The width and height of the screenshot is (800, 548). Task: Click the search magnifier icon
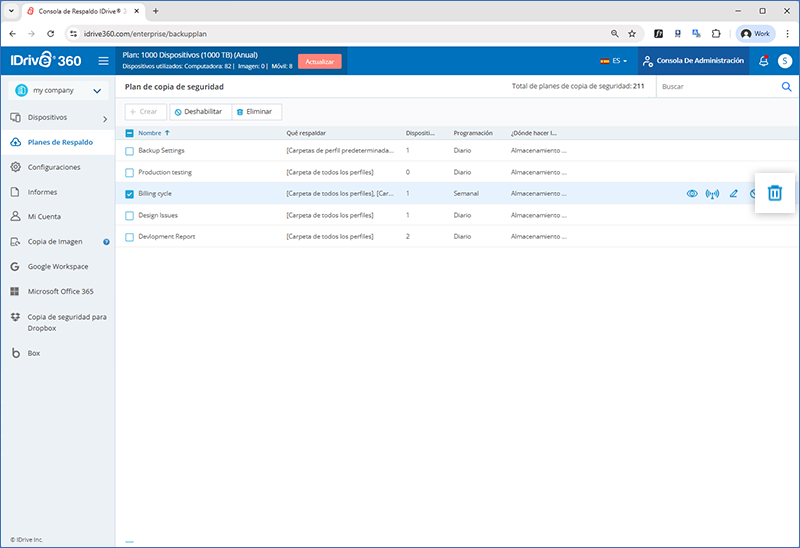click(x=786, y=87)
